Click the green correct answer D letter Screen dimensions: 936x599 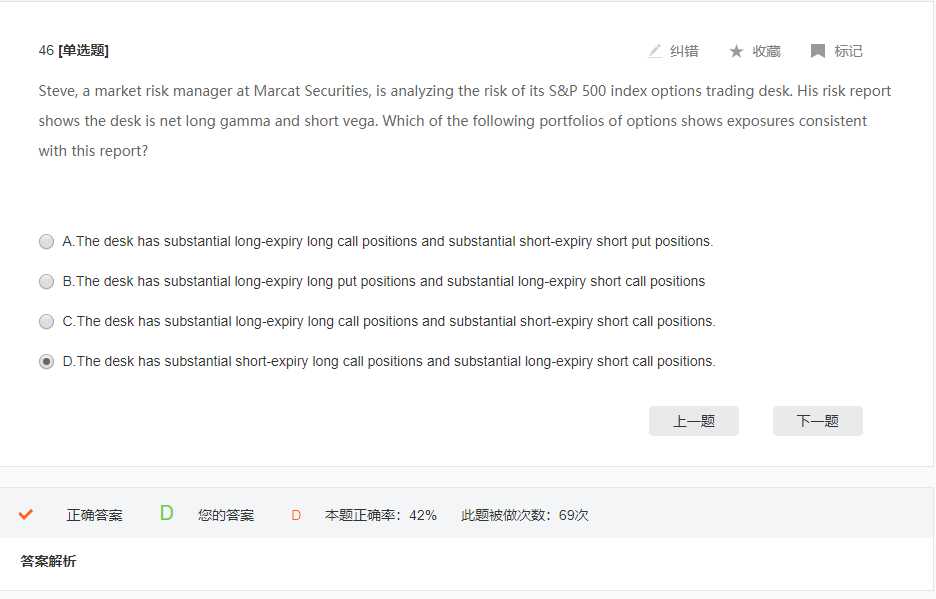click(167, 513)
